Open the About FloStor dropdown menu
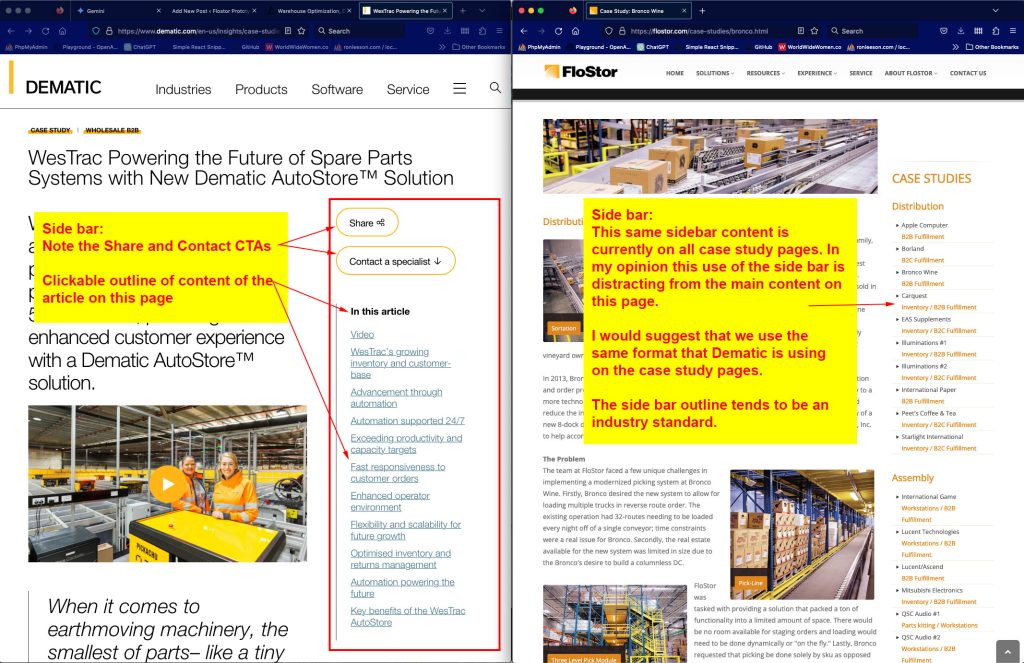The width and height of the screenshot is (1024, 663). [x=910, y=73]
